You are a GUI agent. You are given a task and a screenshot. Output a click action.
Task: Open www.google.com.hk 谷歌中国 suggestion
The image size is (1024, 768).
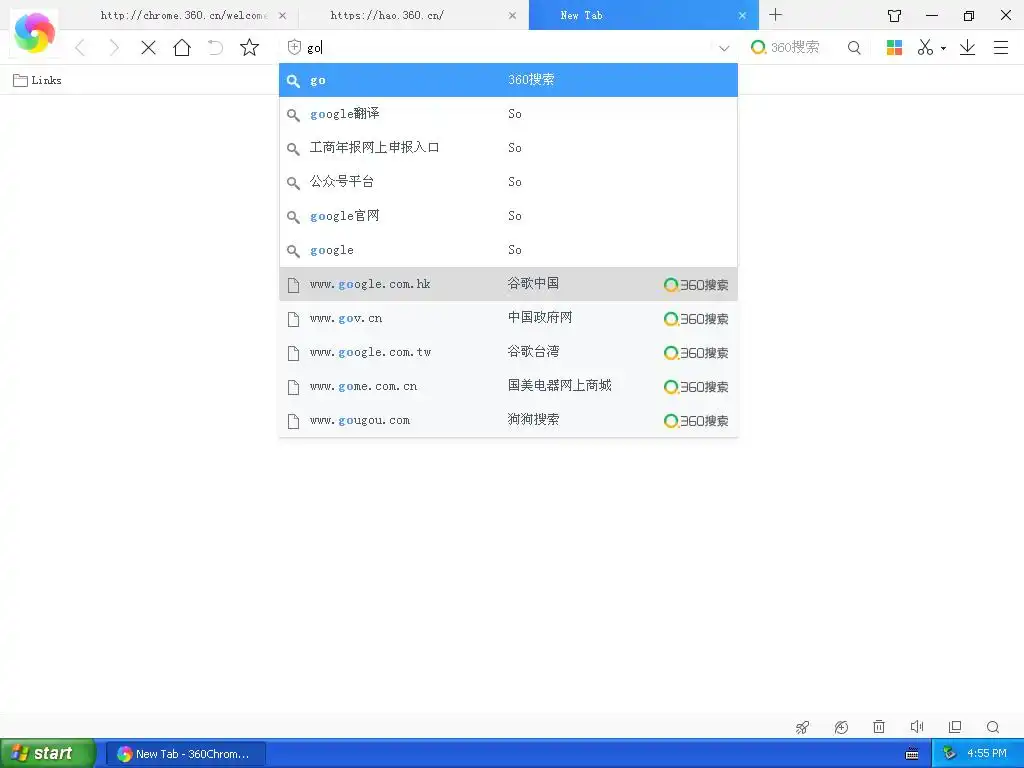pyautogui.click(x=508, y=284)
